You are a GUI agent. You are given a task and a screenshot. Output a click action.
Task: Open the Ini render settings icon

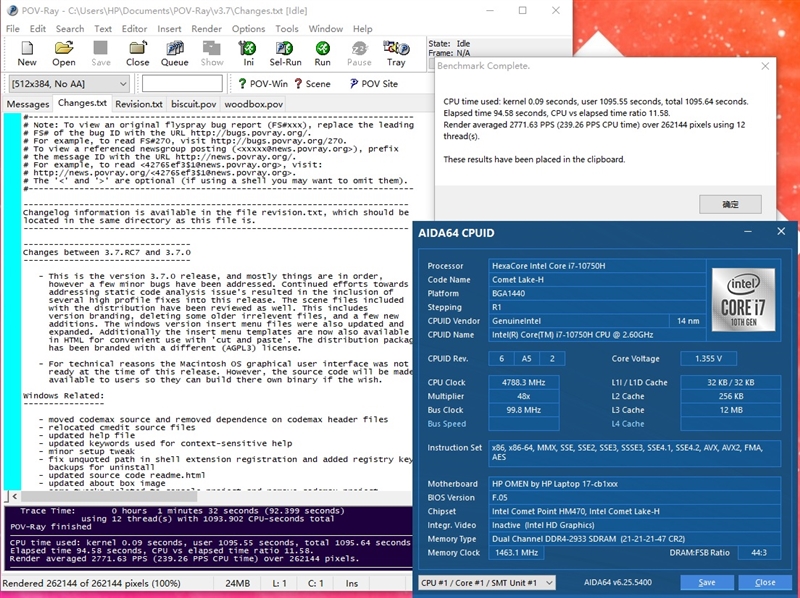click(x=248, y=53)
